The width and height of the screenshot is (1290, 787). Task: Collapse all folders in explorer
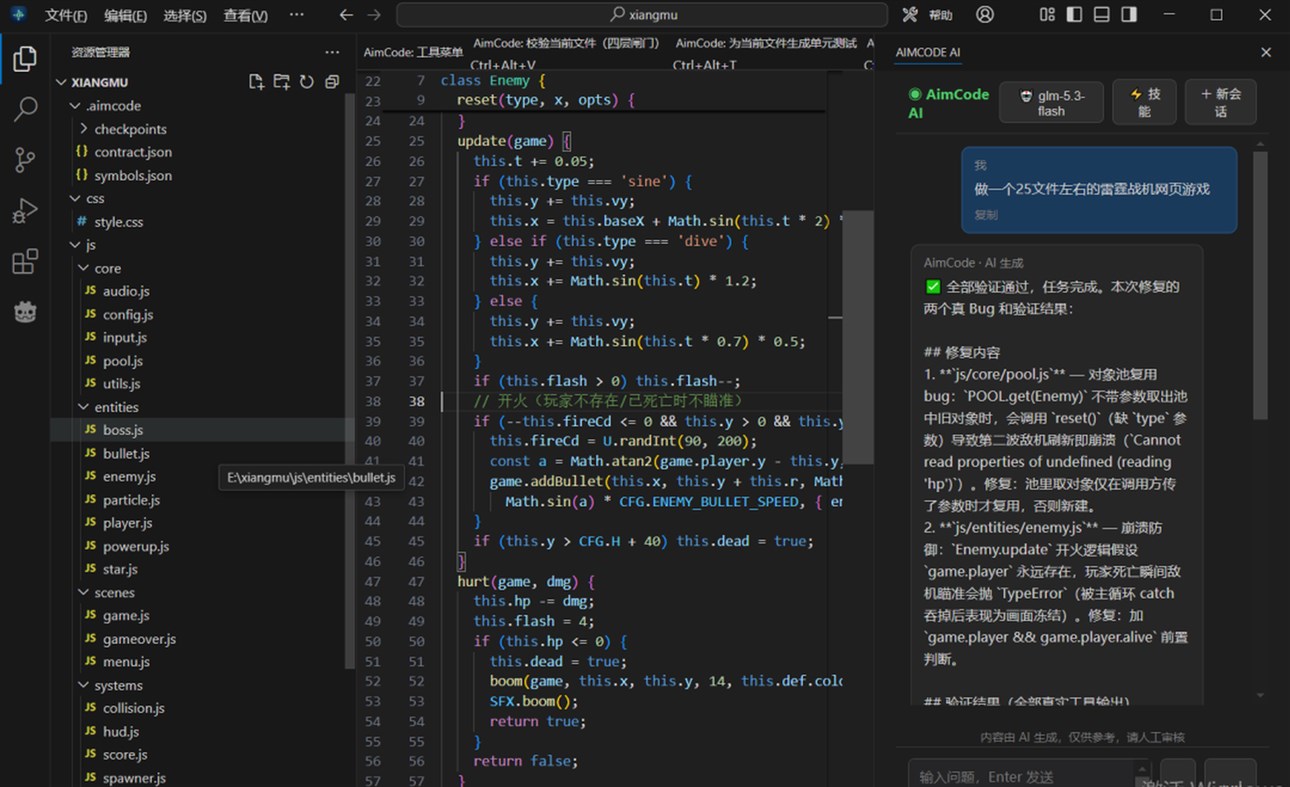[x=332, y=82]
